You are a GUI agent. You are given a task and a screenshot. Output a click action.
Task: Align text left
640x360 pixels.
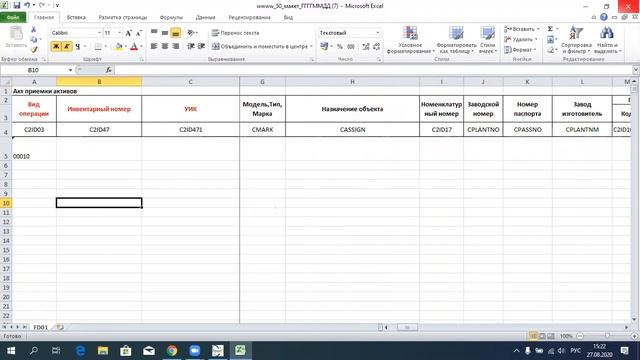click(x=154, y=47)
